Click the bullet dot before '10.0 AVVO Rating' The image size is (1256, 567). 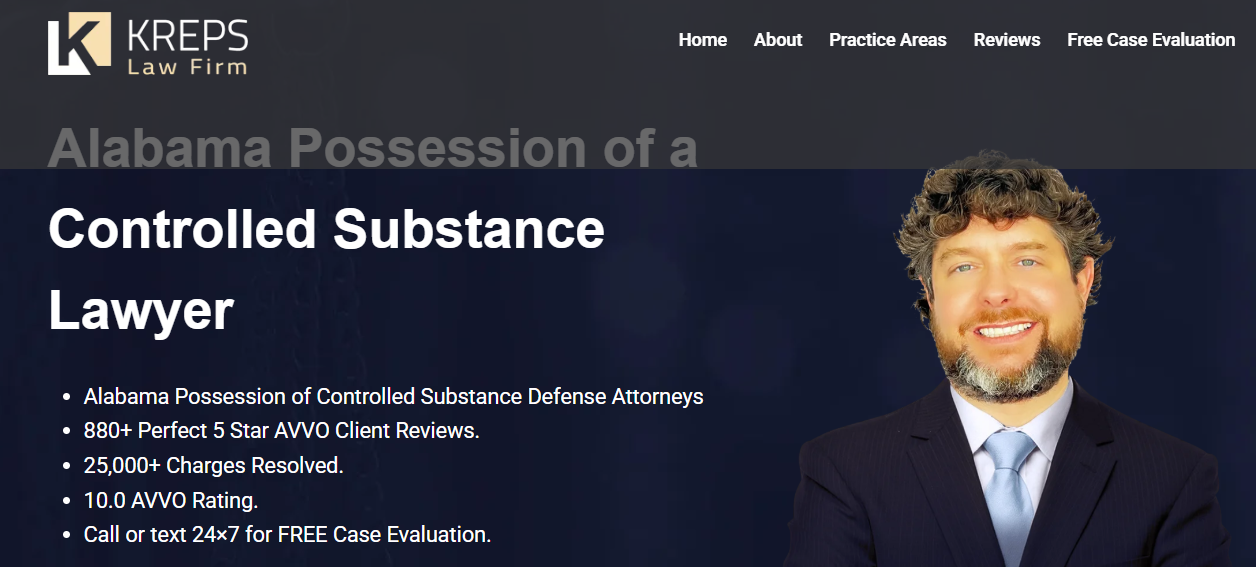65,501
